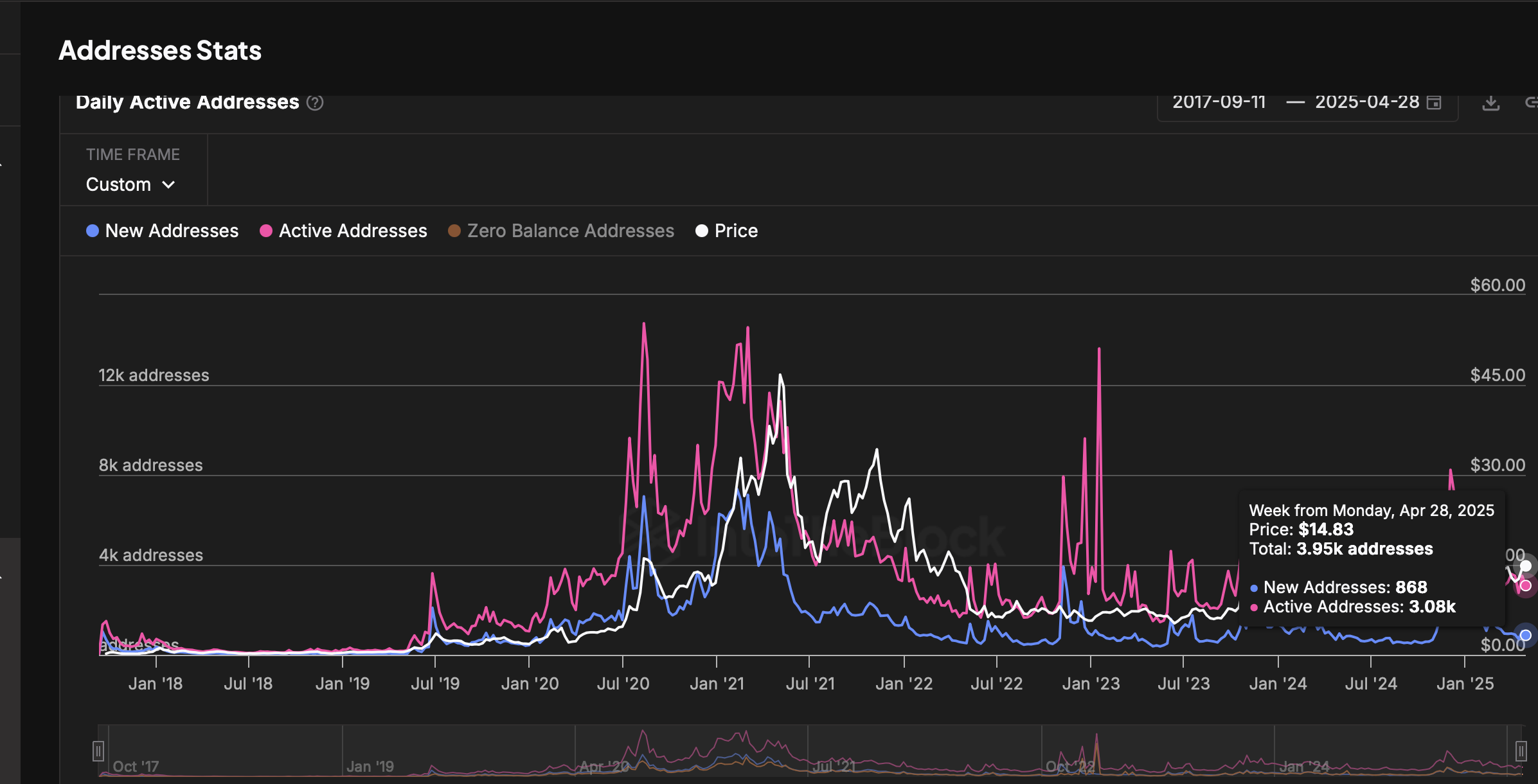
Task: Select the tooltip New Addresses 868 value
Action: pos(1411,587)
